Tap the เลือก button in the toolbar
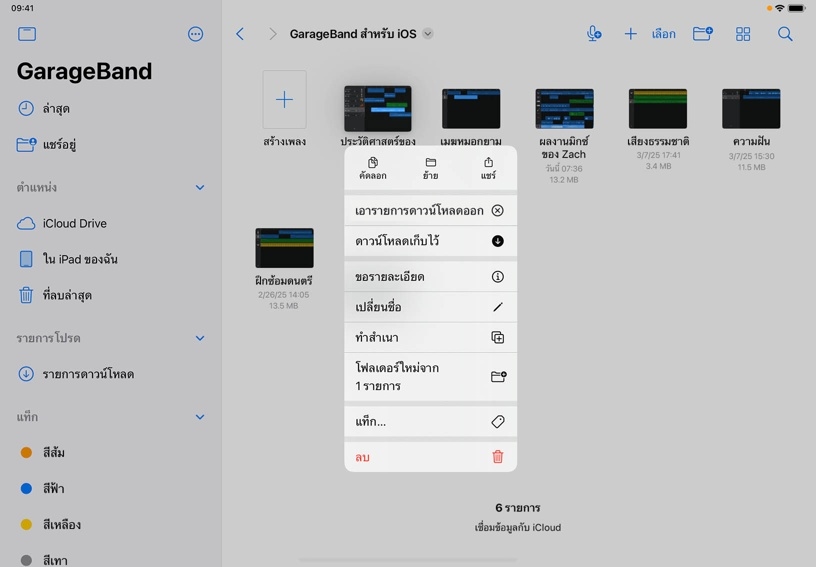 pos(663,34)
